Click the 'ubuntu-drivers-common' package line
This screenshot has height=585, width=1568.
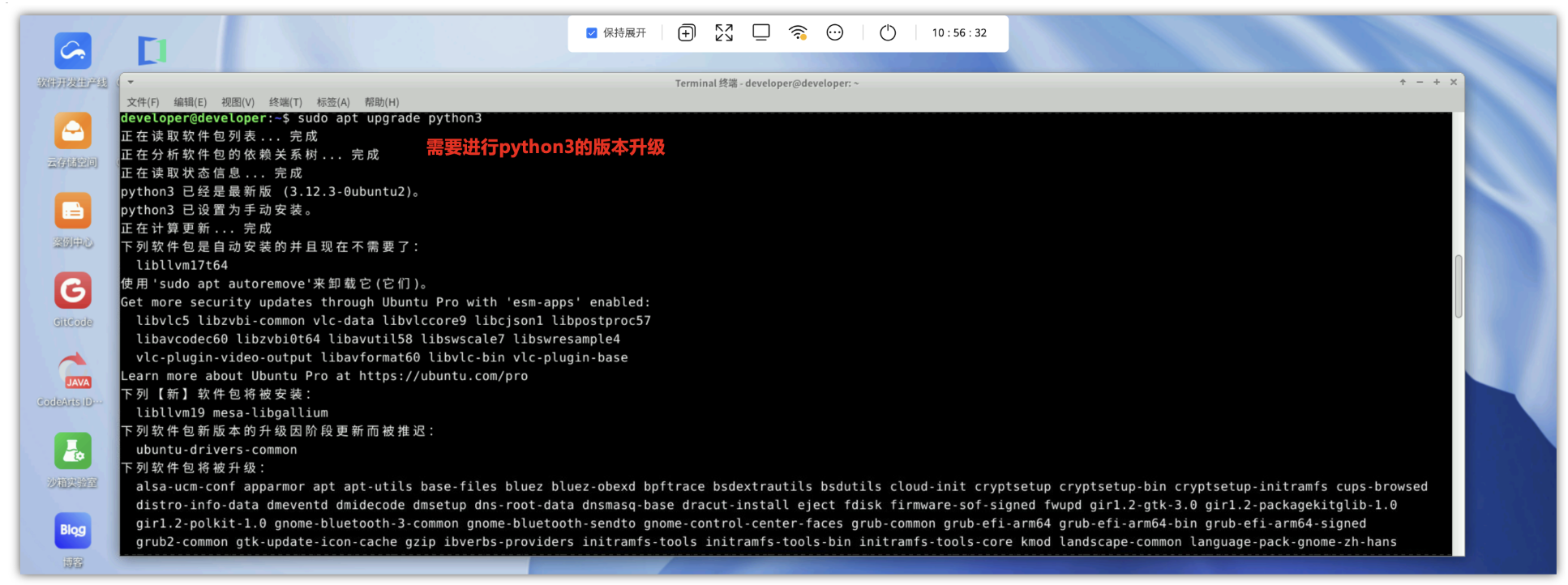(x=216, y=450)
